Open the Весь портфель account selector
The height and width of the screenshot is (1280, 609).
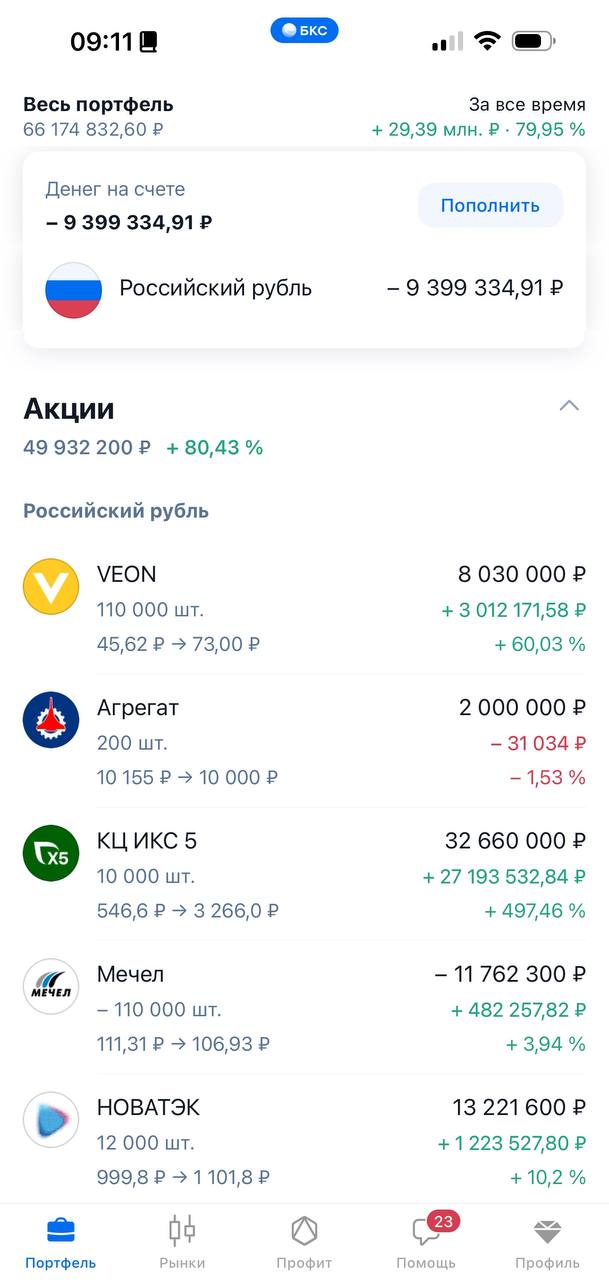[98, 104]
